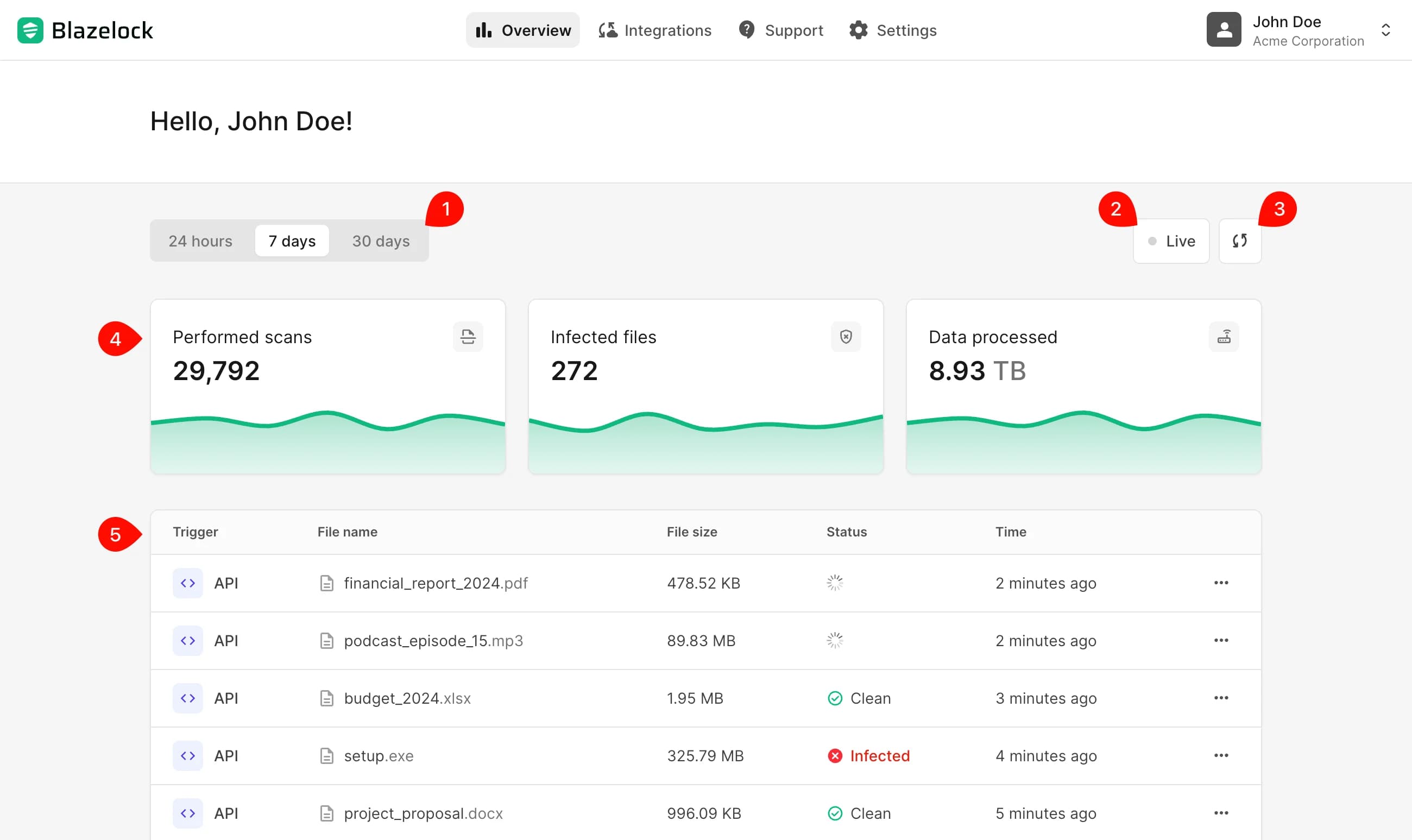Click the API trigger icon for setup.exe
The image size is (1412, 840).
point(187,755)
